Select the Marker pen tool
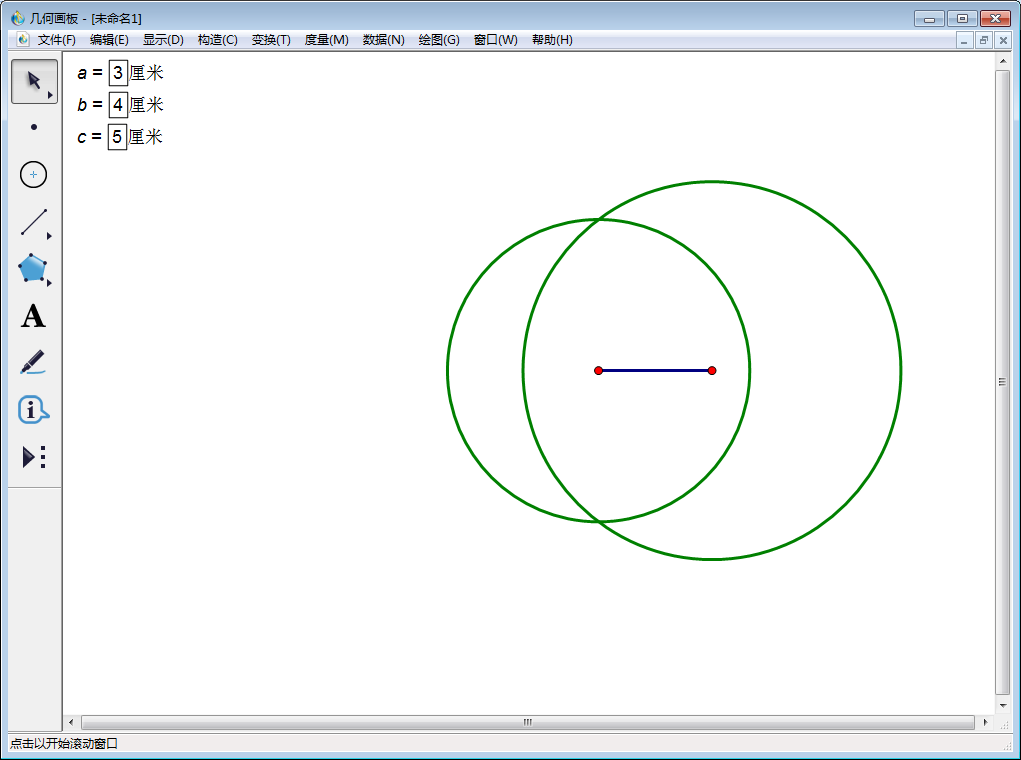 click(34, 362)
